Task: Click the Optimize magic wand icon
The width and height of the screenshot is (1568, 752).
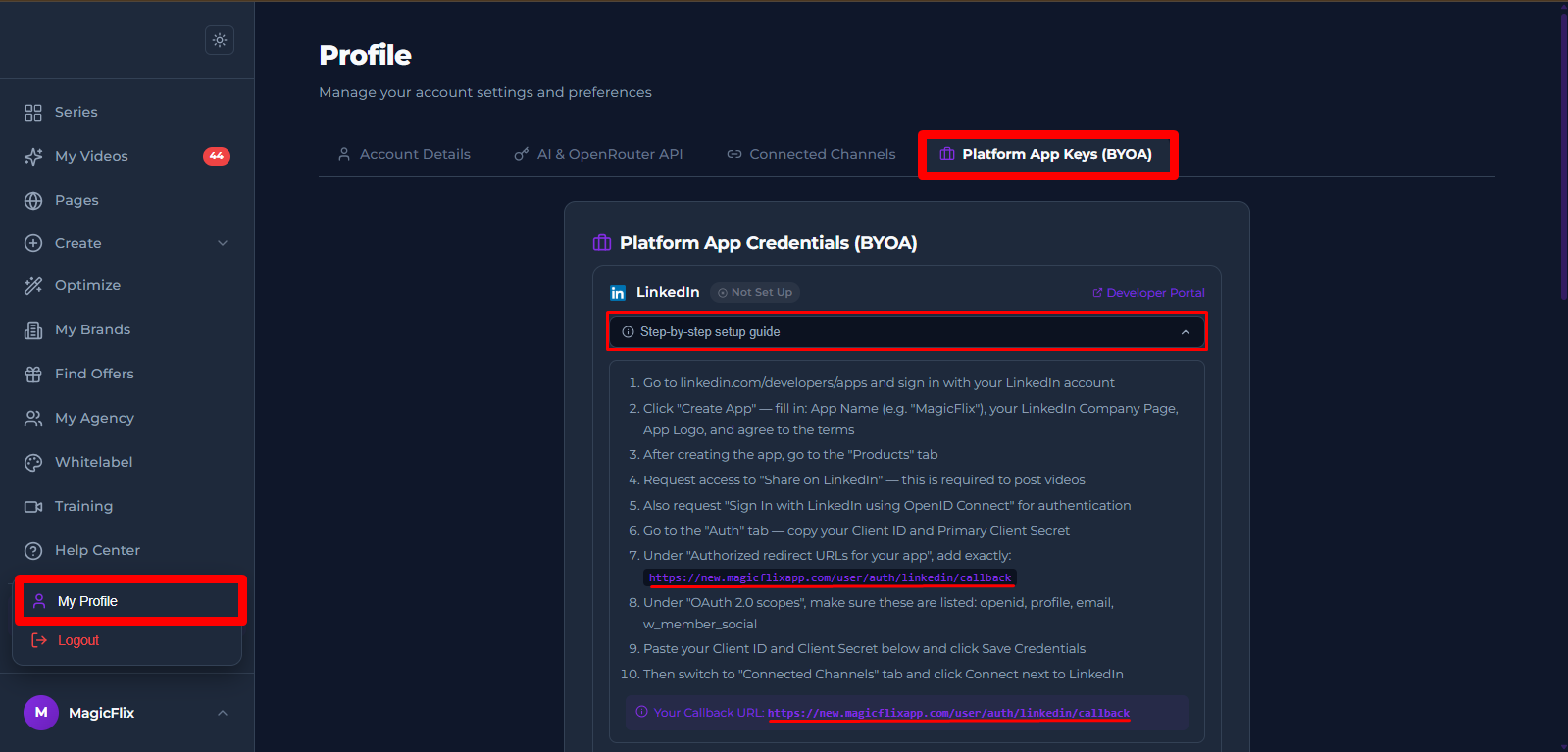Action: (33, 286)
